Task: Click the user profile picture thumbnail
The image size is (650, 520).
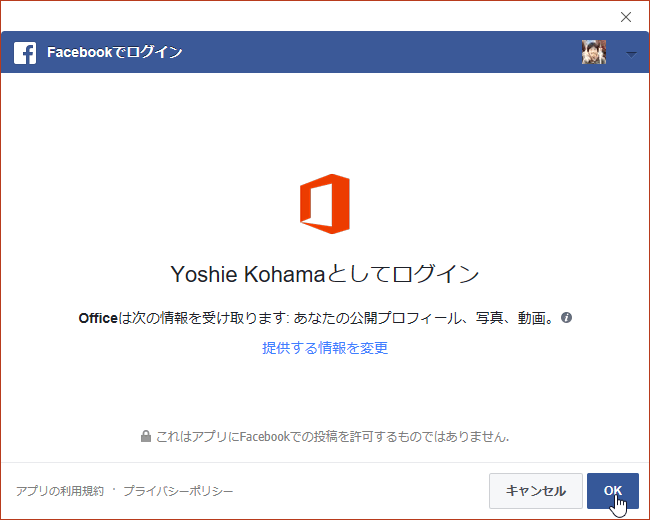Action: [x=594, y=52]
